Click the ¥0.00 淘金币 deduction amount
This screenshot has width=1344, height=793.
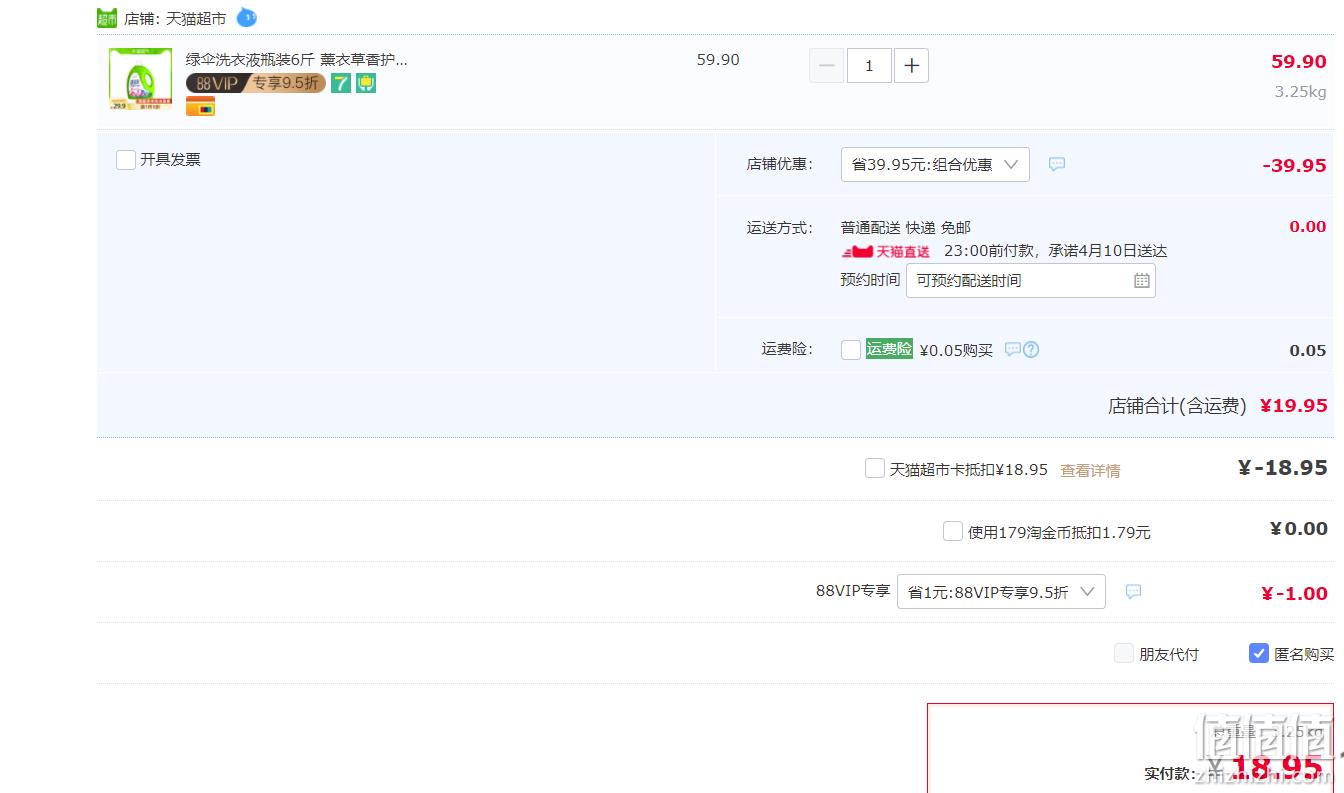[x=1299, y=529]
